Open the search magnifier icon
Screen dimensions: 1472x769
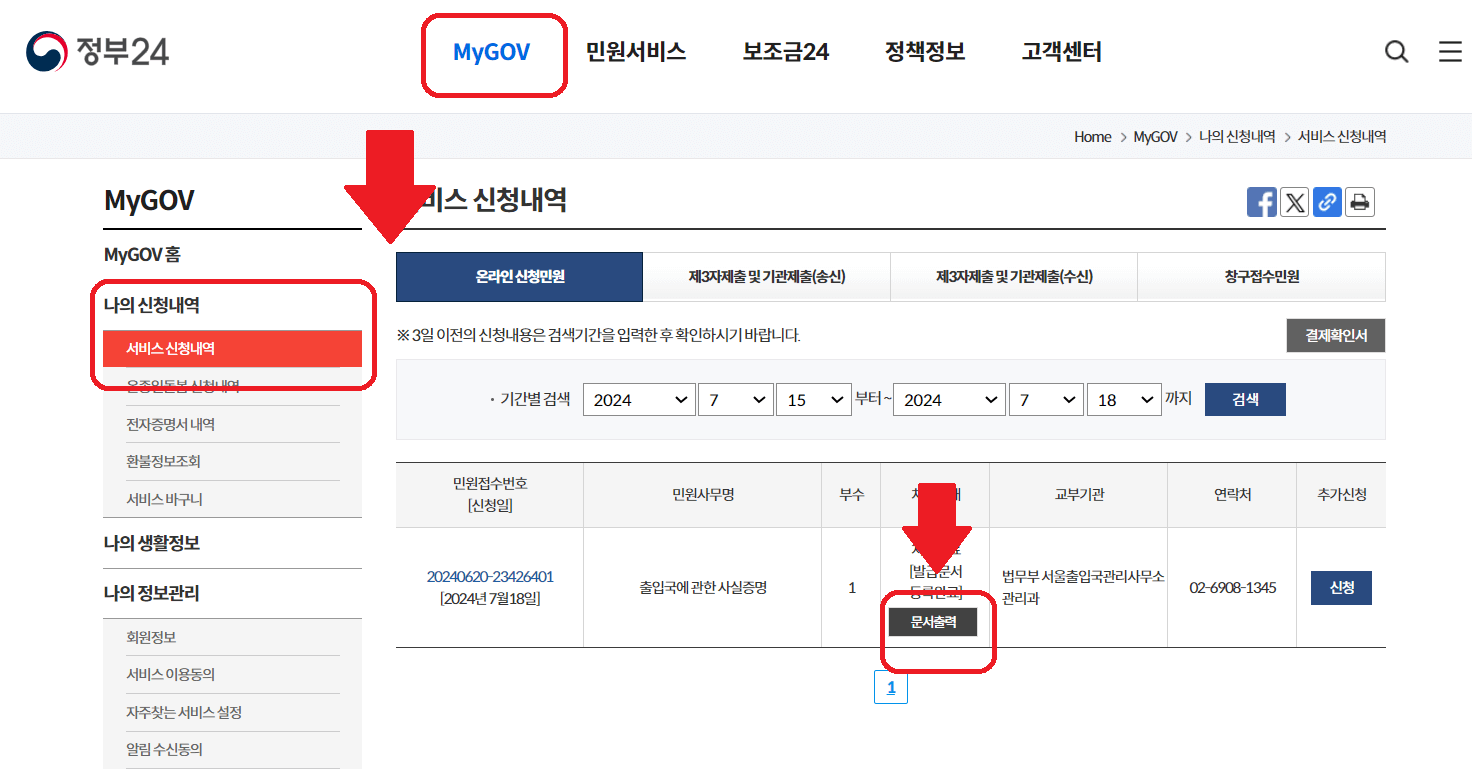[x=1396, y=51]
